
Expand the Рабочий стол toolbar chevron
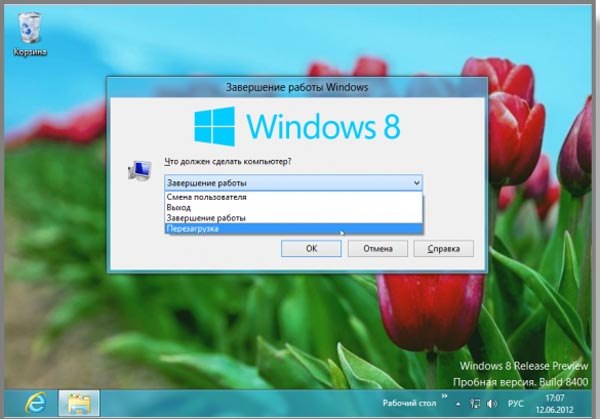444,396
